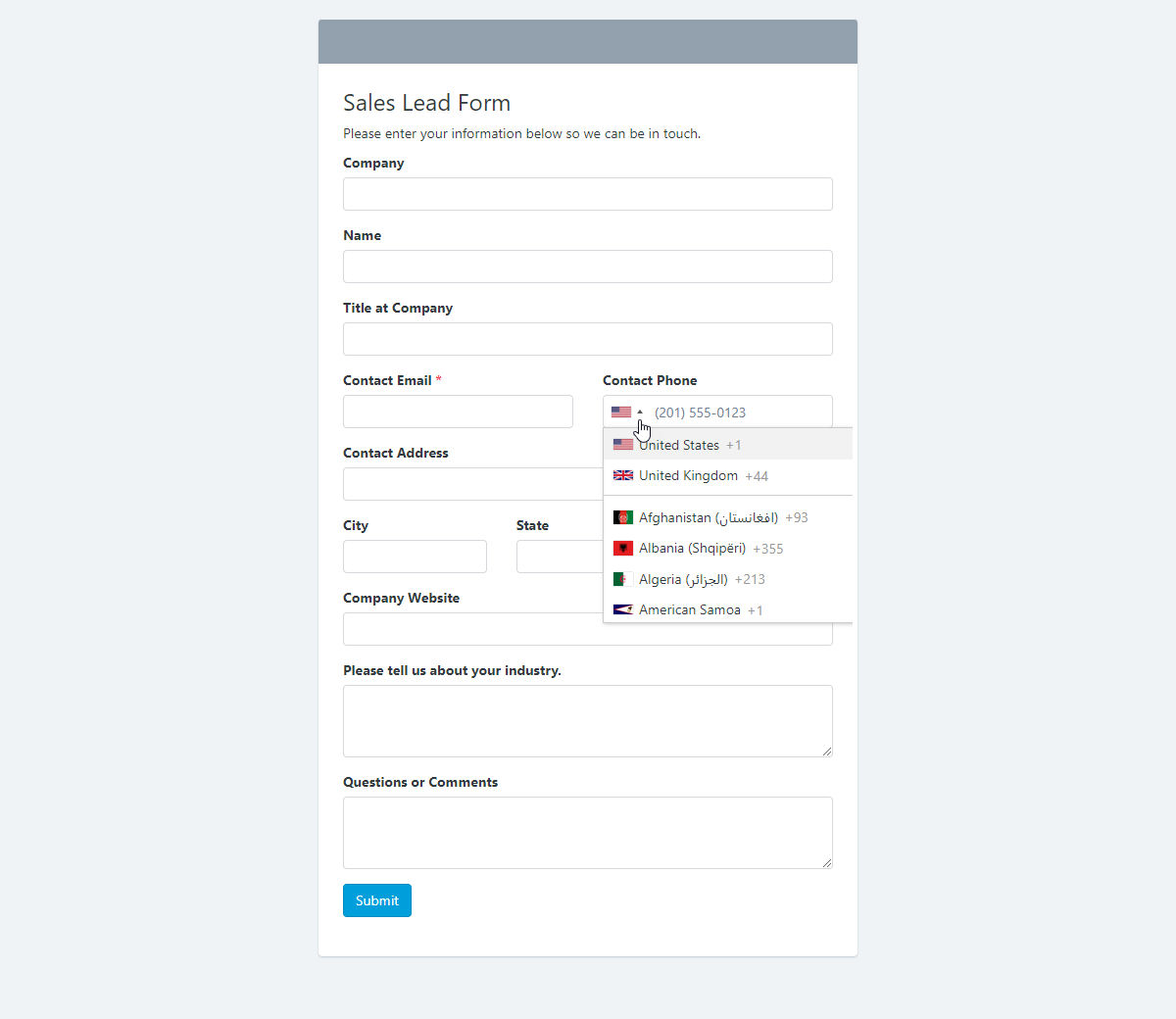Collapse the country code dropdown arrow
The width and height of the screenshot is (1176, 1019).
click(640, 412)
